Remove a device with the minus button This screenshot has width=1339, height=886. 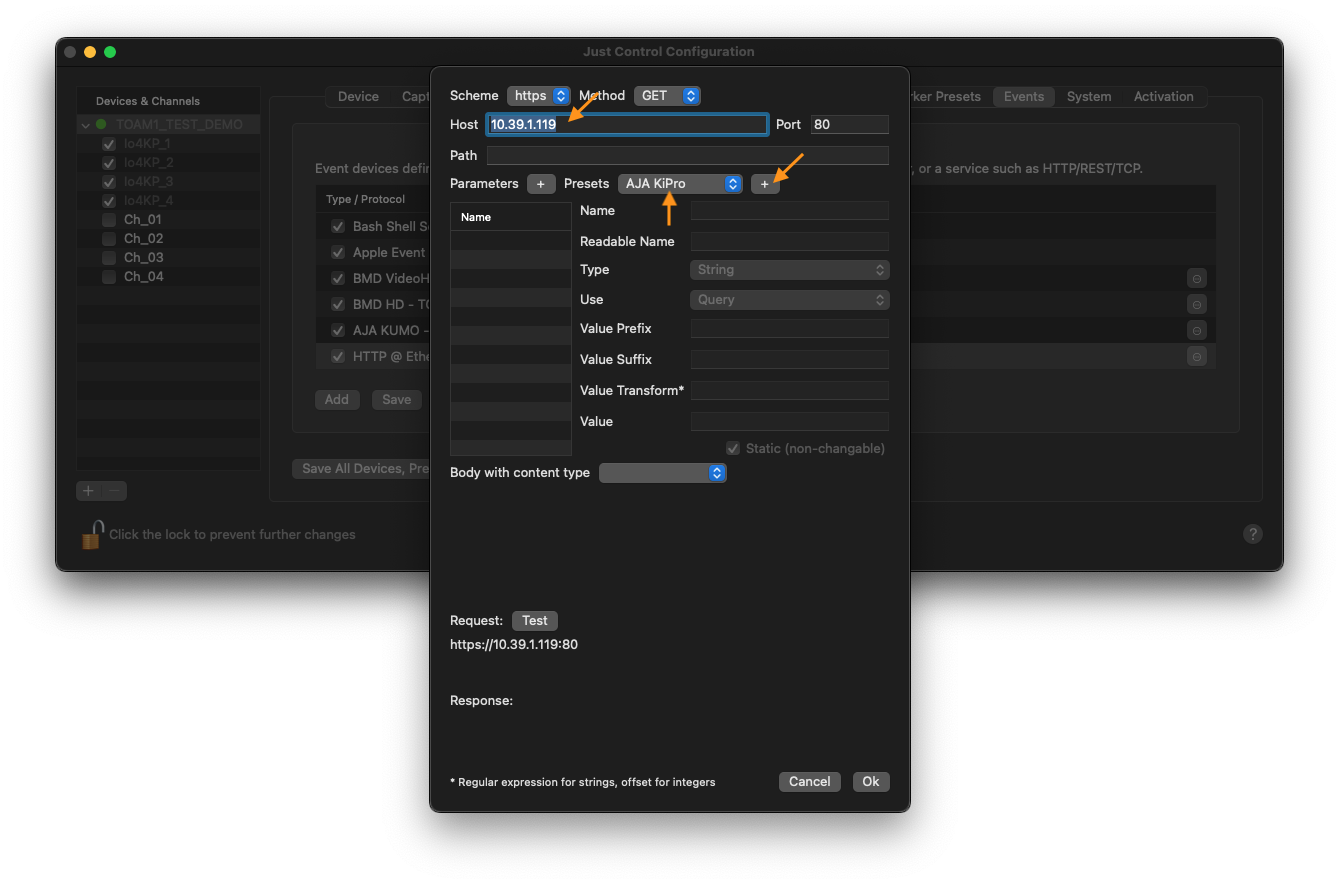click(115, 491)
